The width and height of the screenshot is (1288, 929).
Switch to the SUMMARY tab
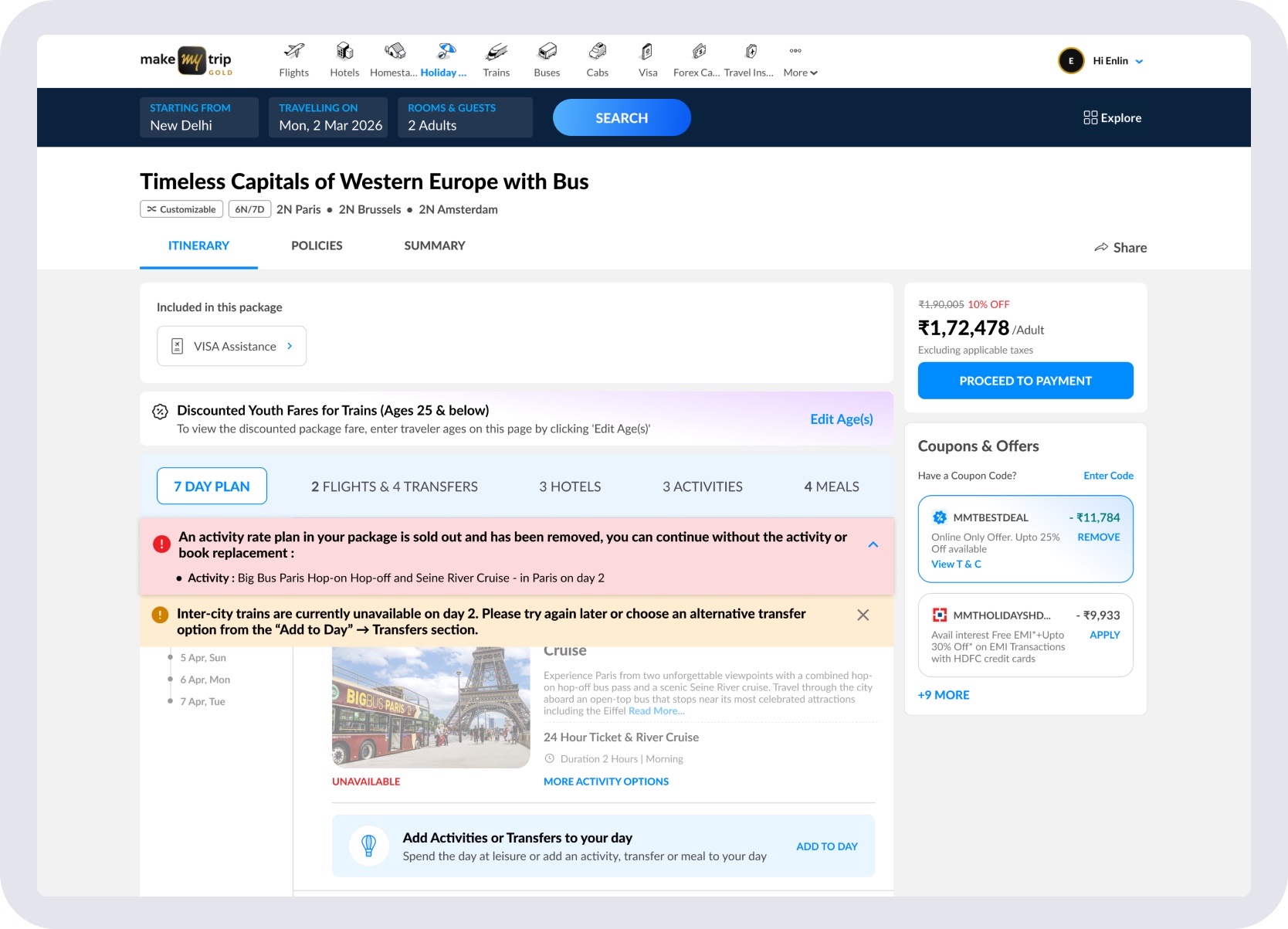pyautogui.click(x=435, y=246)
